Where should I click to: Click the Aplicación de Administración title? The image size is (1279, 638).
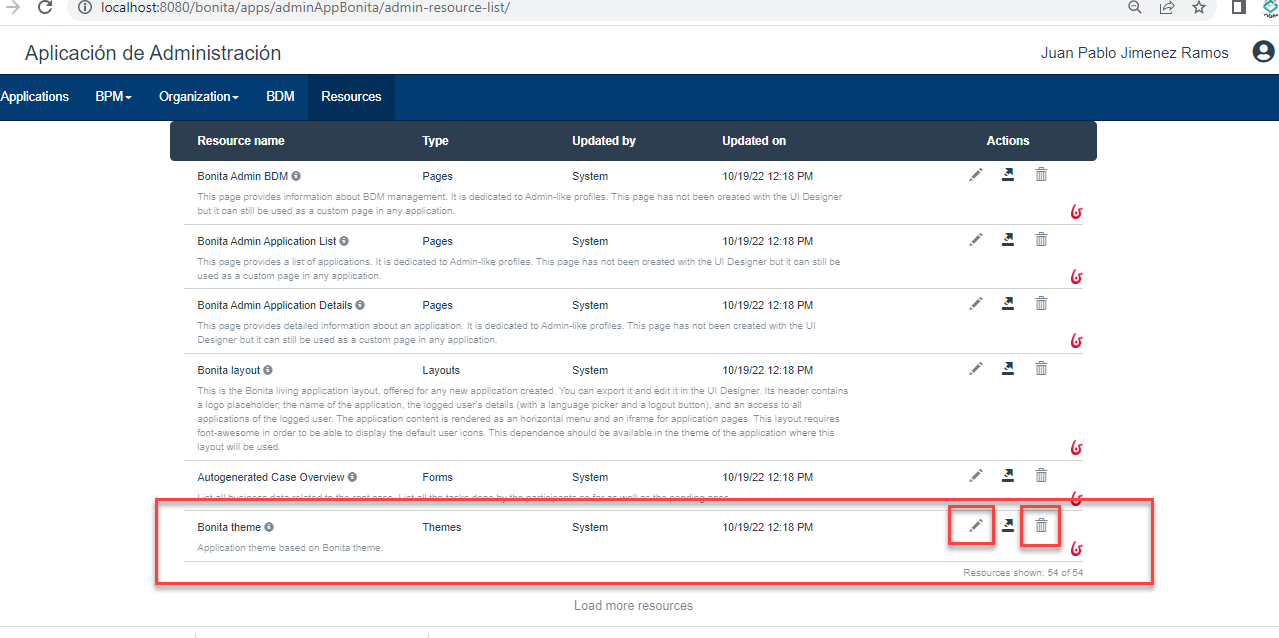pos(153,53)
